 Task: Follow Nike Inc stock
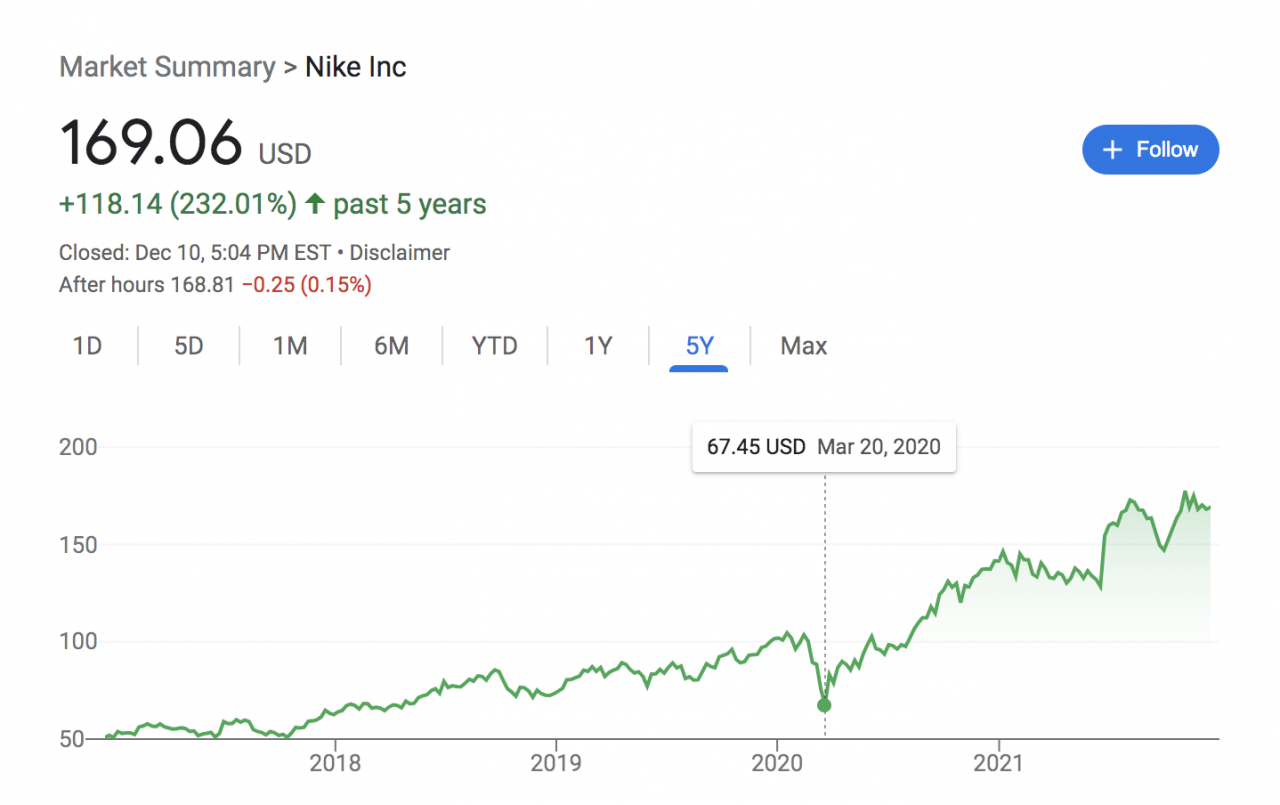tap(1150, 150)
